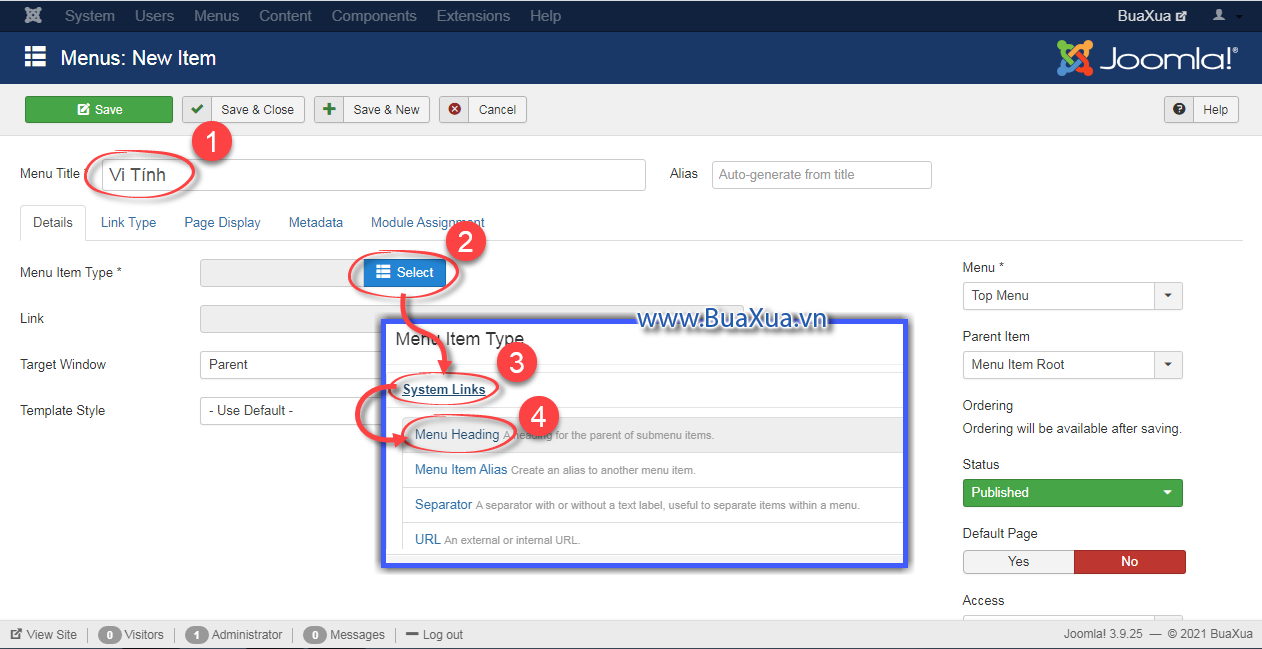
Task: Open the Target Window dropdown
Action: point(292,365)
